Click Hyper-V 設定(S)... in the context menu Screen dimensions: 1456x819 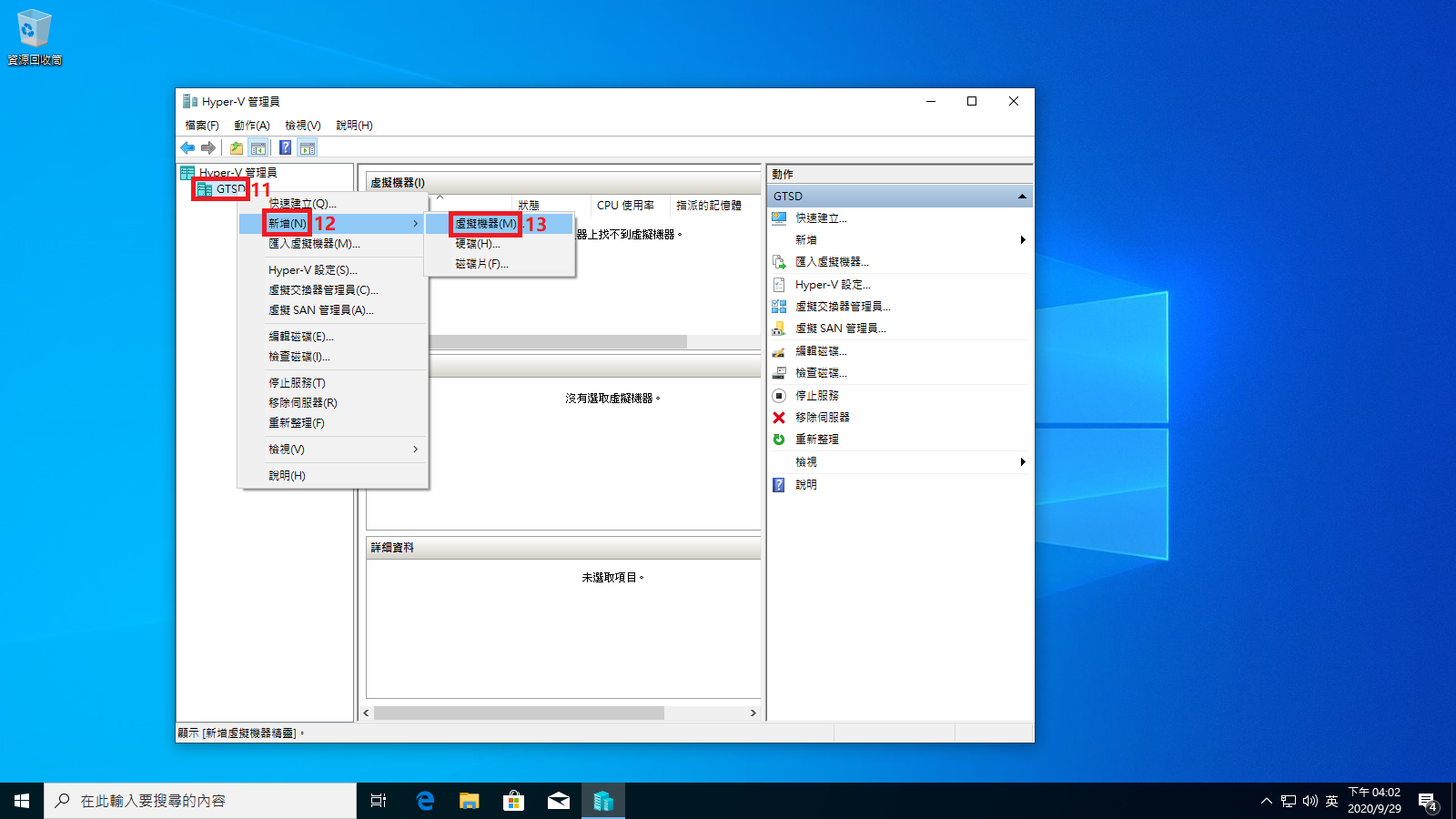[x=312, y=270]
